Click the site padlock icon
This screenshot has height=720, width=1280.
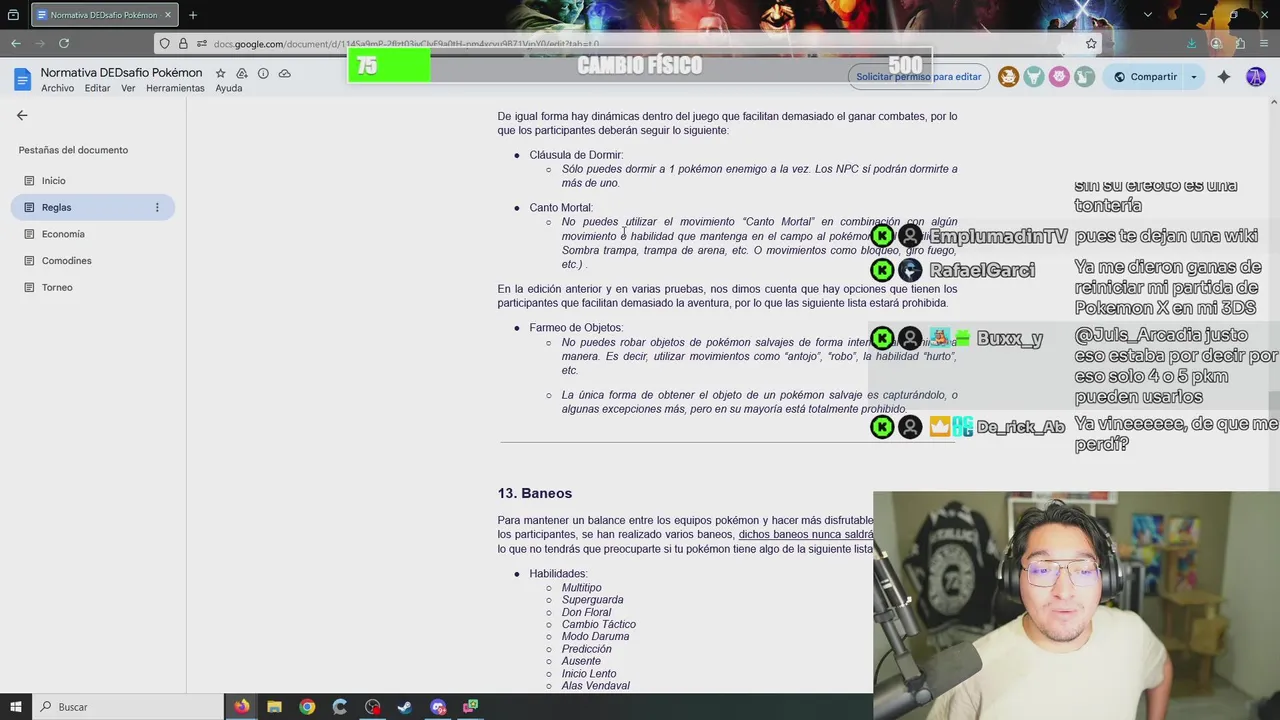183,43
